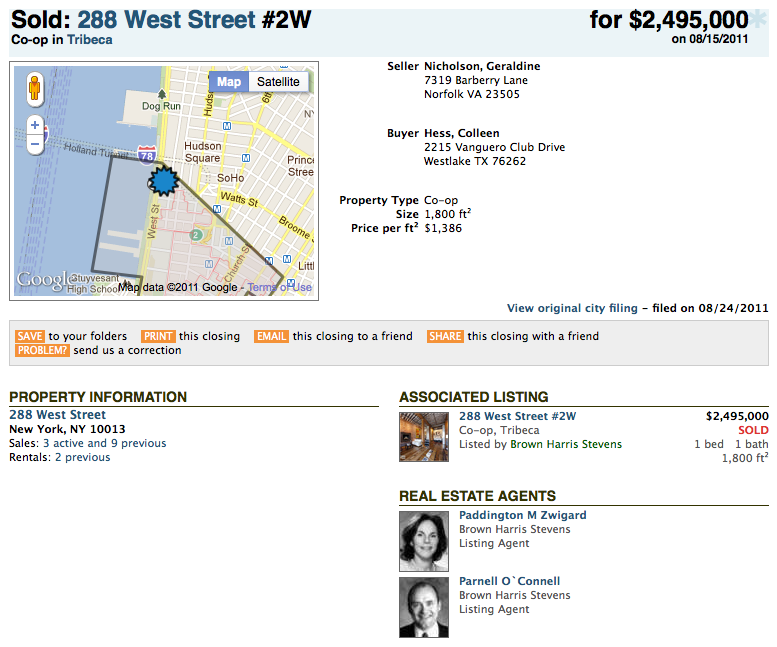
Task: View 2 previous rentals
Action: (x=82, y=457)
